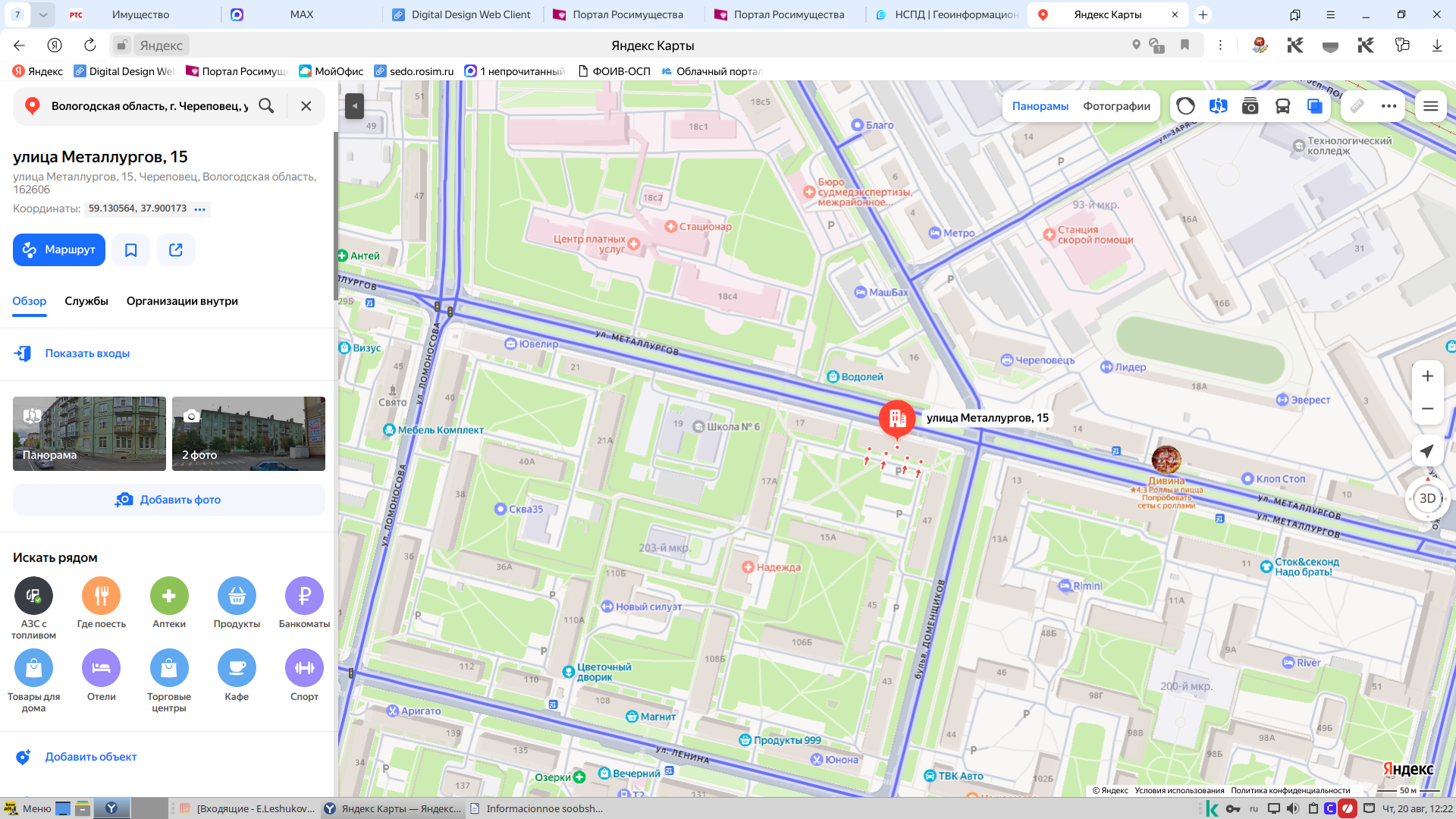1456x819 pixels.
Task: Search nearby Продукты
Action: 237,604
